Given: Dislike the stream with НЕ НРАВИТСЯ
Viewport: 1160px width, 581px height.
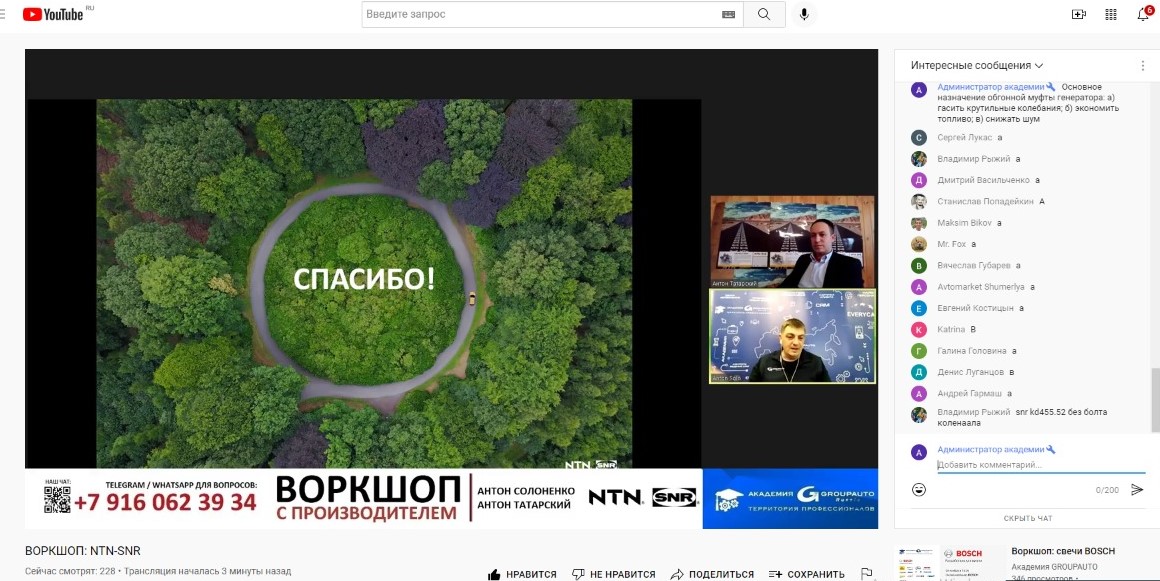Looking at the screenshot, I should [613, 574].
